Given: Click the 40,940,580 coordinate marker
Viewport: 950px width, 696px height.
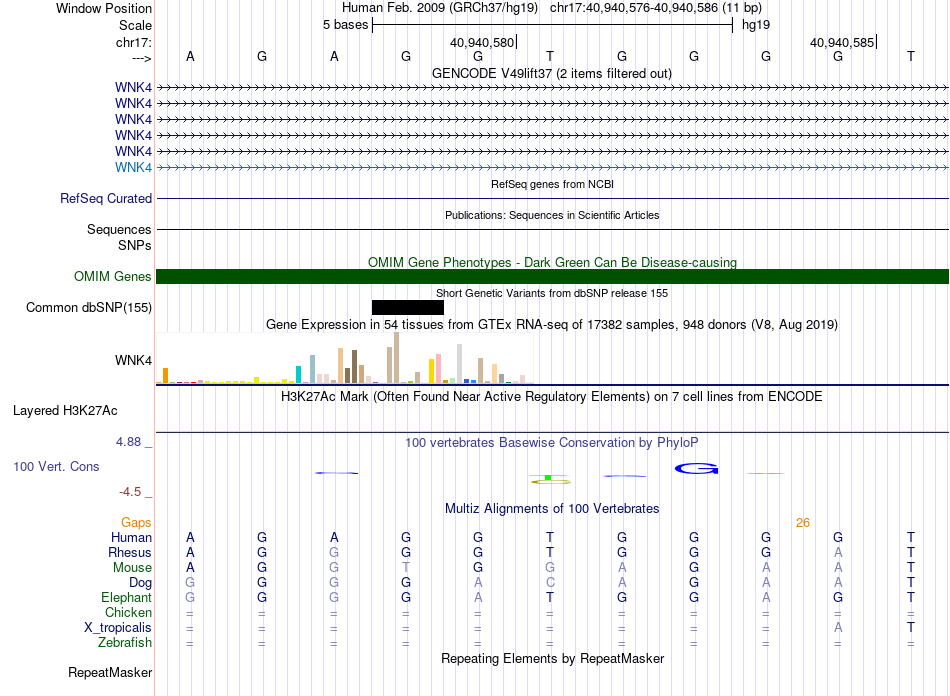Looking at the screenshot, I should (x=482, y=42).
